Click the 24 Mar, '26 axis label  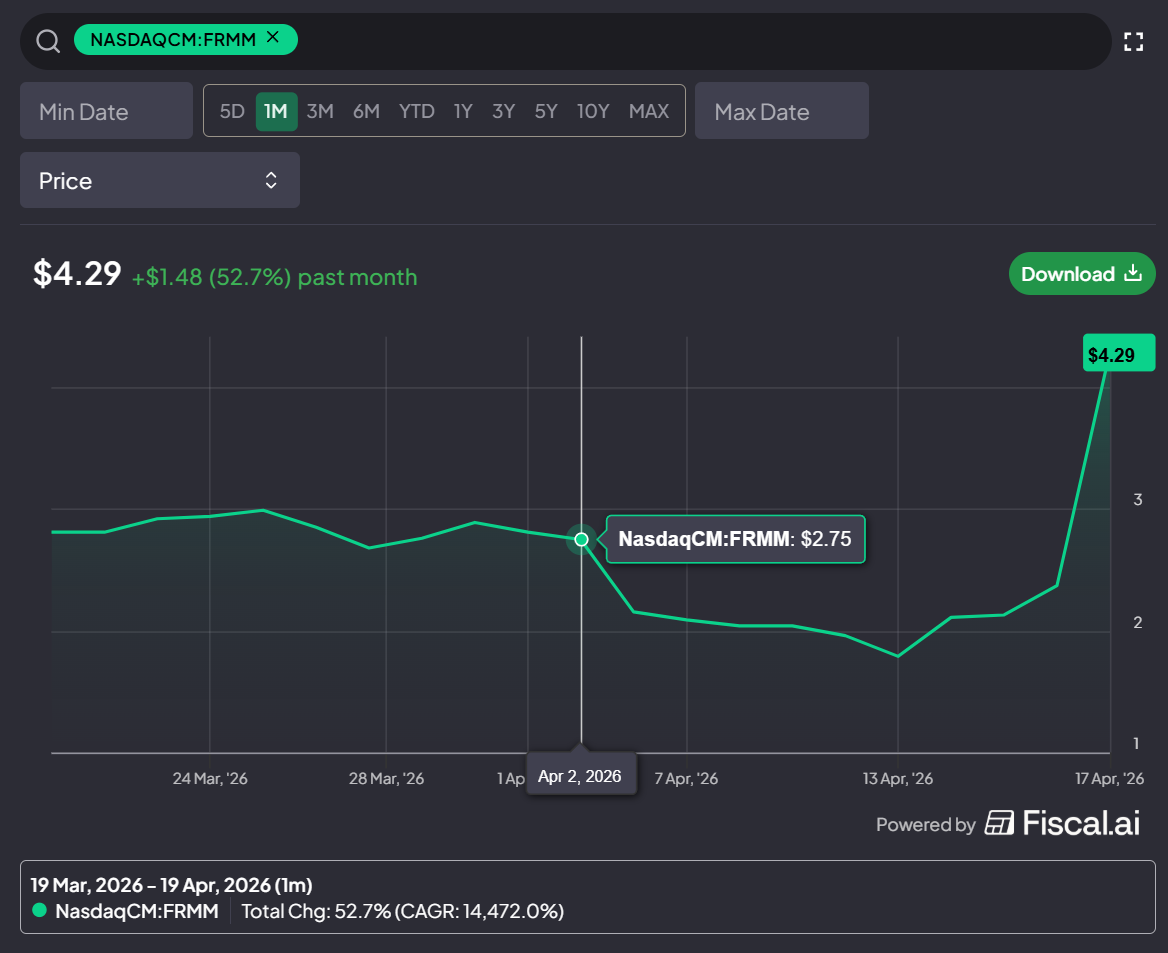[210, 779]
